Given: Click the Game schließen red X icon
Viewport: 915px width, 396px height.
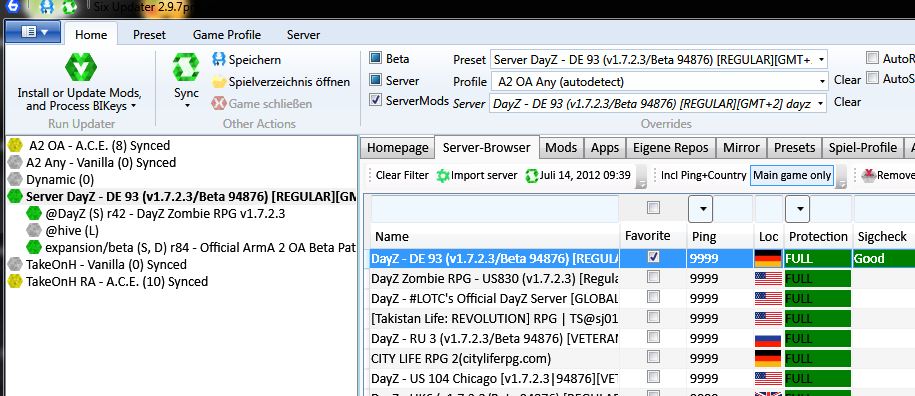Looking at the screenshot, I should click(219, 104).
